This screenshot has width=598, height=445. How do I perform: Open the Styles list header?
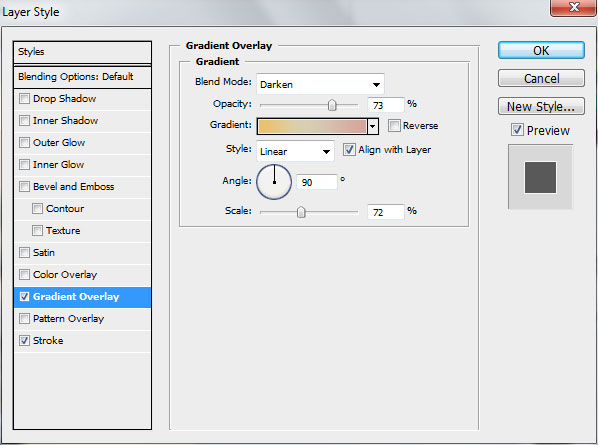coord(82,52)
